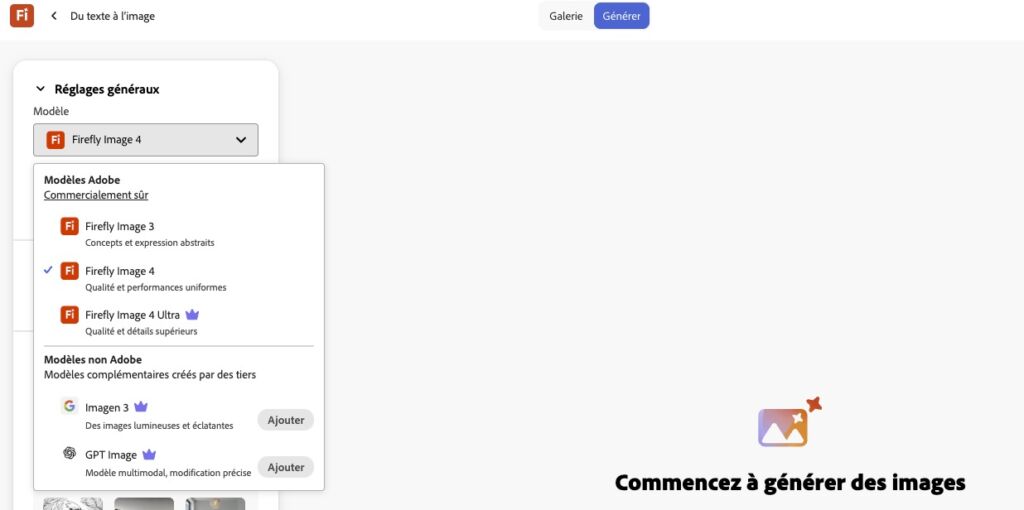Screen dimensions: 1024x510
Task: Click the OpenAI GPT Image logo
Action: point(69,453)
